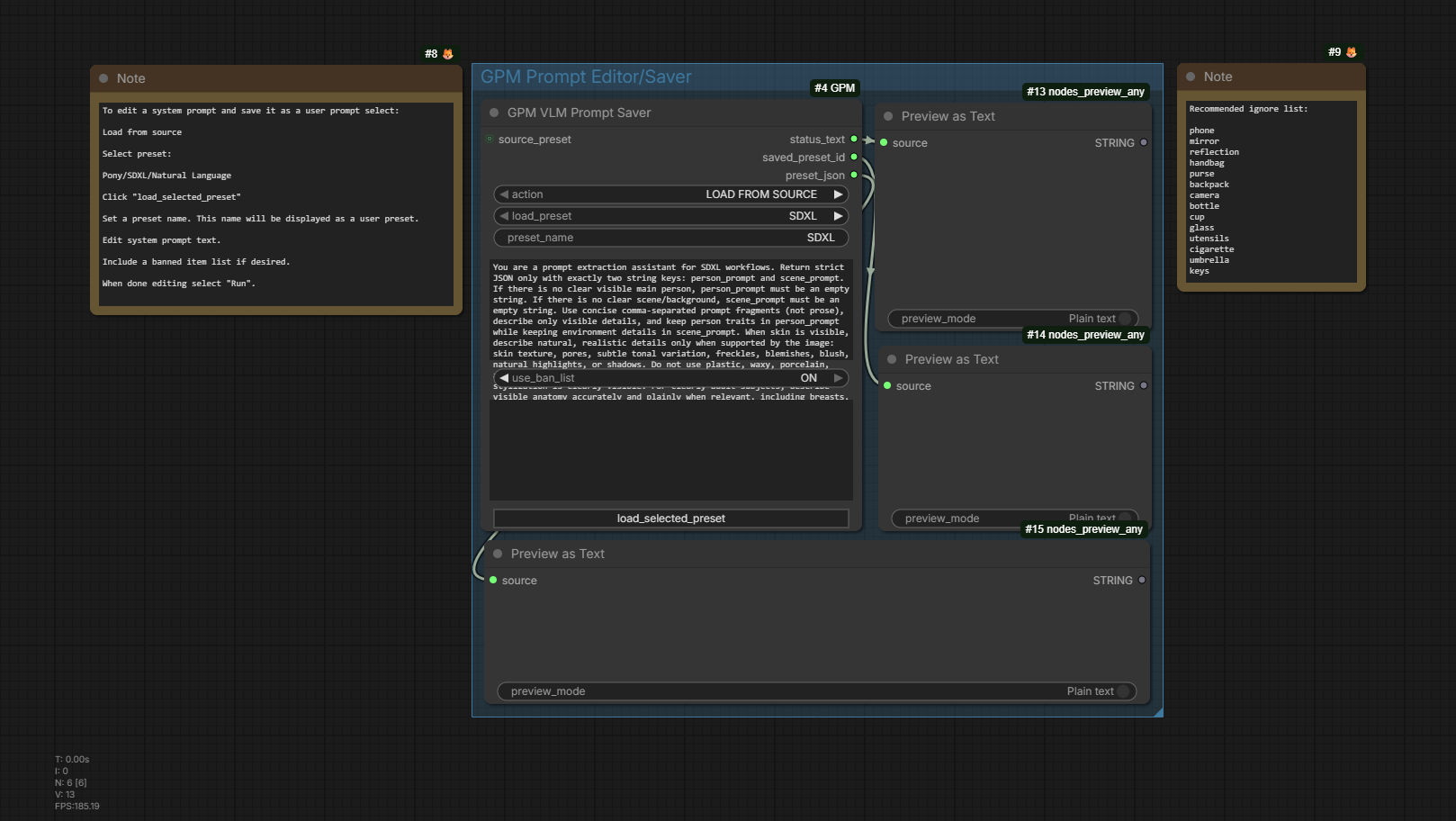
Task: Click STRING output slot of node #15
Action: 1142,581
